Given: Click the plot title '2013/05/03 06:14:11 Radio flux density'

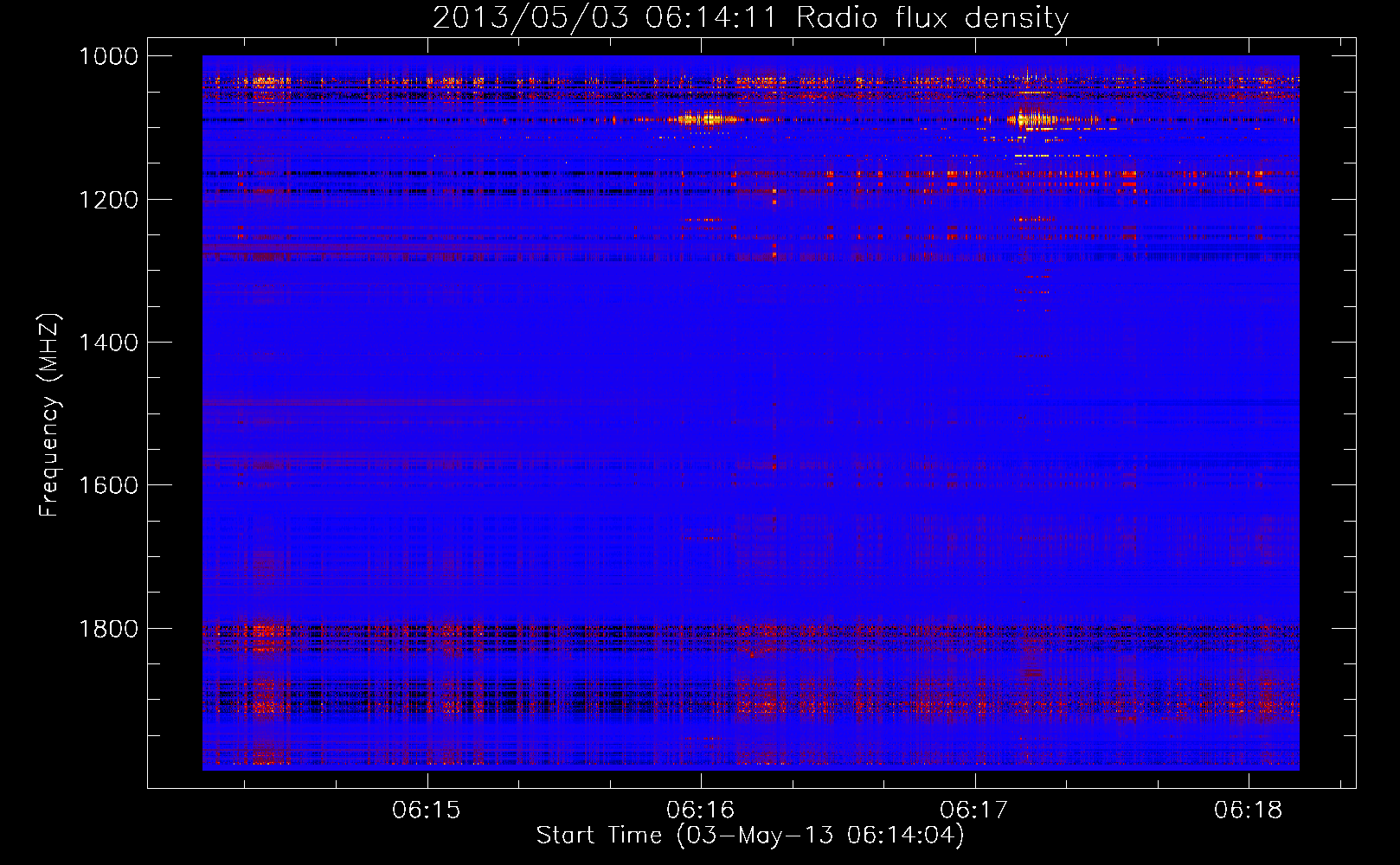Looking at the screenshot, I should click(x=750, y=17).
